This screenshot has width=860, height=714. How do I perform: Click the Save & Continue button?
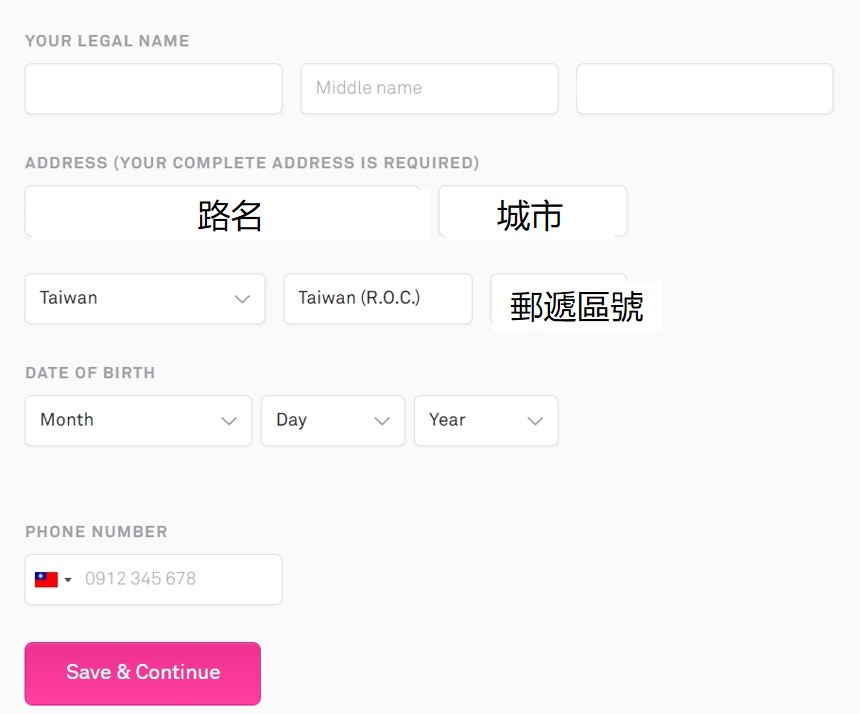143,673
